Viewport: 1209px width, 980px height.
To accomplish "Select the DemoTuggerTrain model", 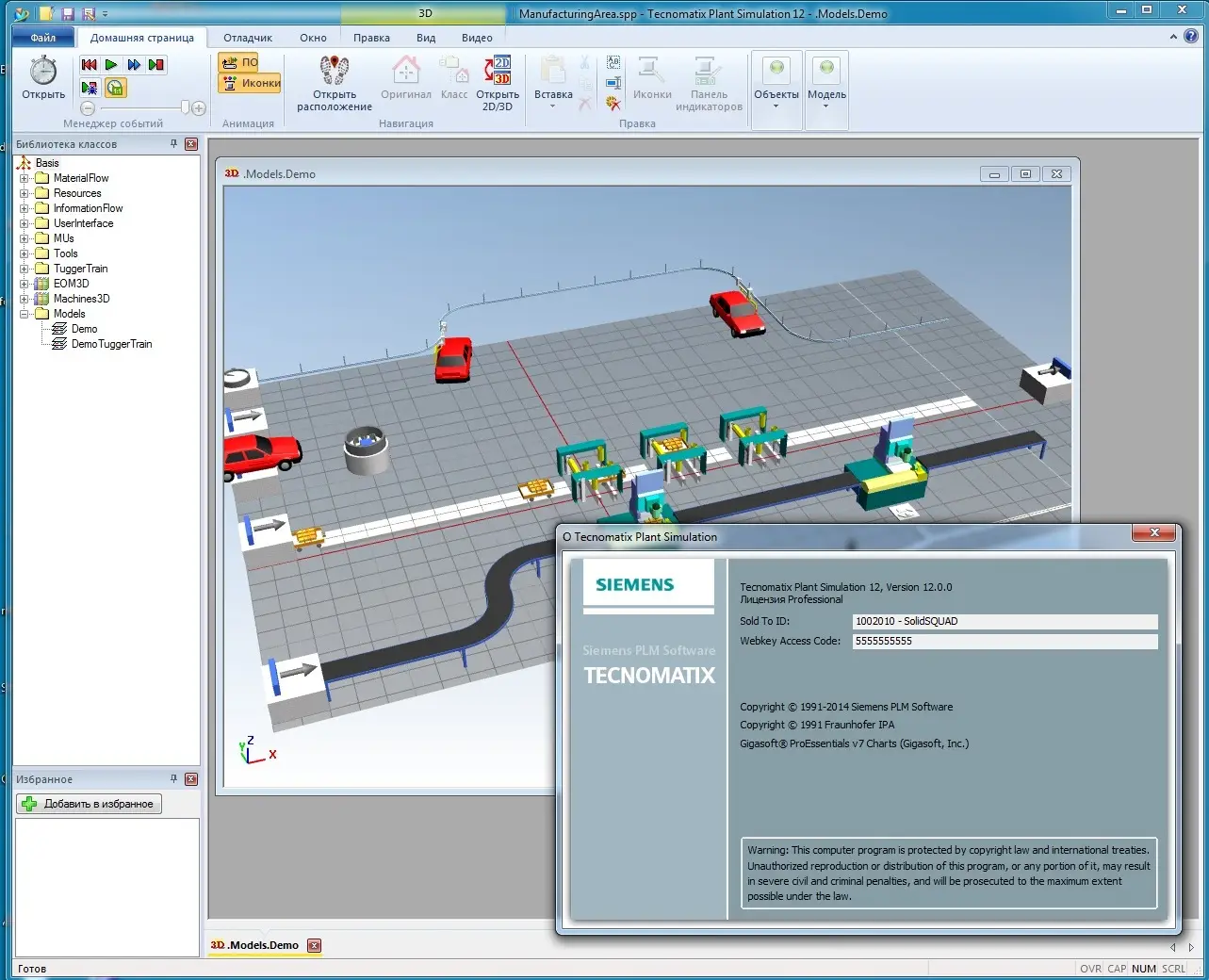I will coord(111,344).
